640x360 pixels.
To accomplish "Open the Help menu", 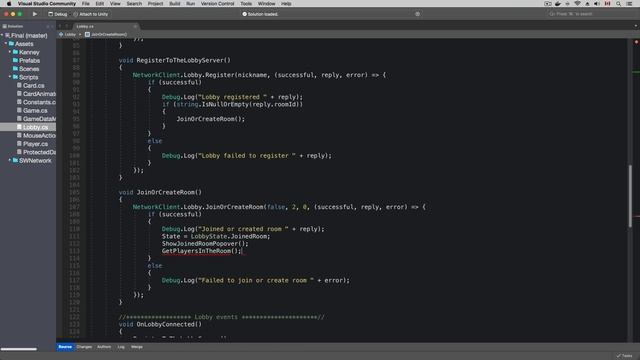I will click(286, 4).
